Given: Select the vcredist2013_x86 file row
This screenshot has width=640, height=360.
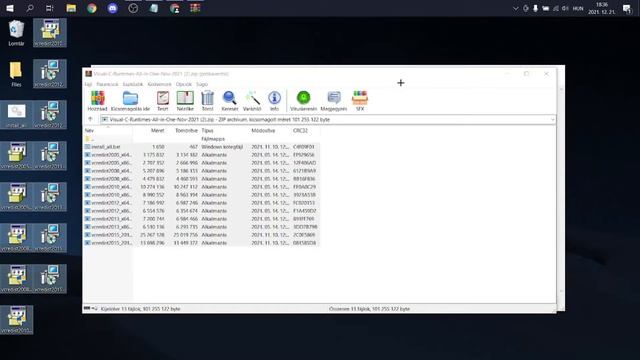Looking at the screenshot, I should 202,227.
